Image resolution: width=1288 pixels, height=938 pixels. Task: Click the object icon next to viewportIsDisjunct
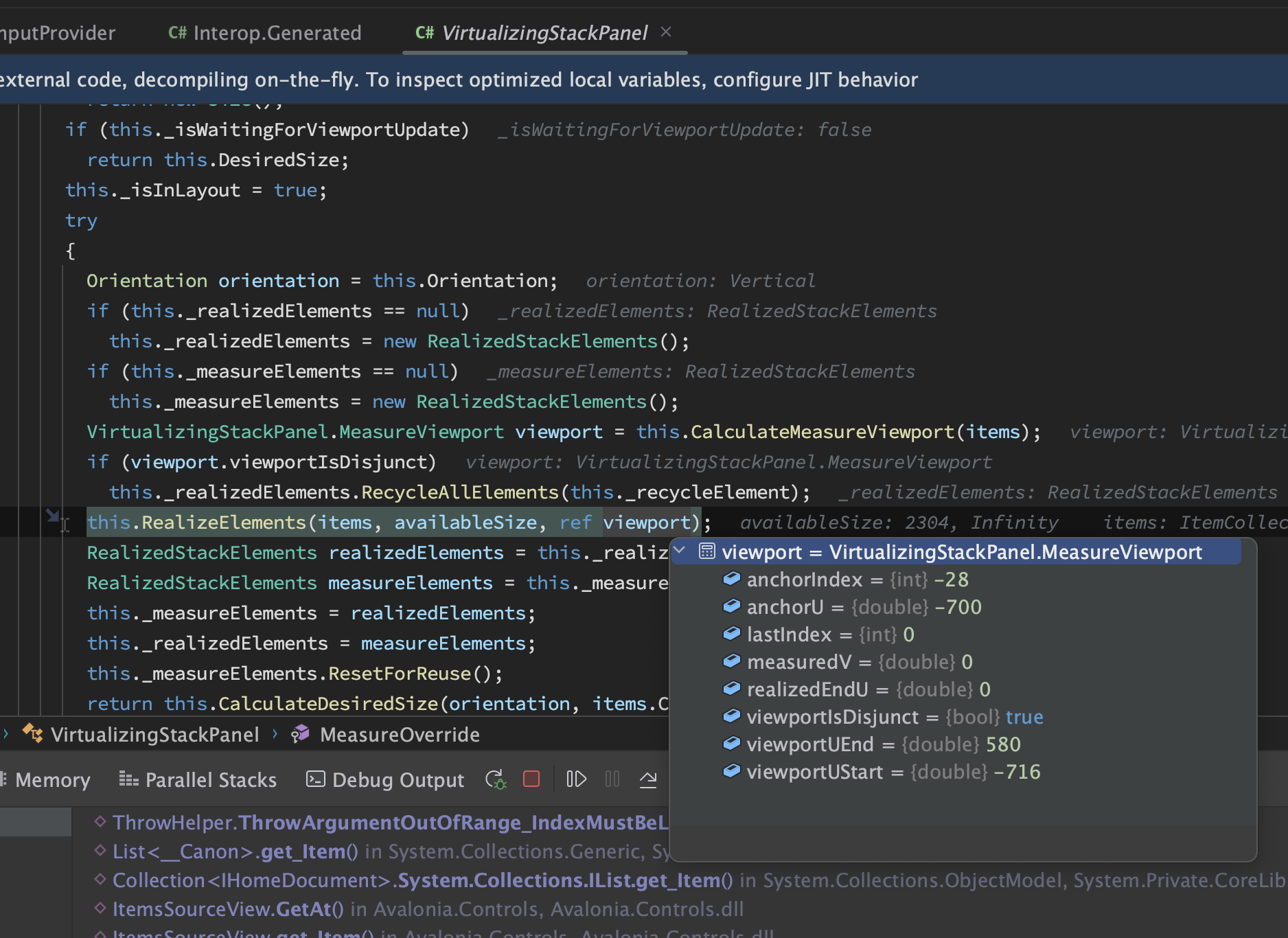732,716
